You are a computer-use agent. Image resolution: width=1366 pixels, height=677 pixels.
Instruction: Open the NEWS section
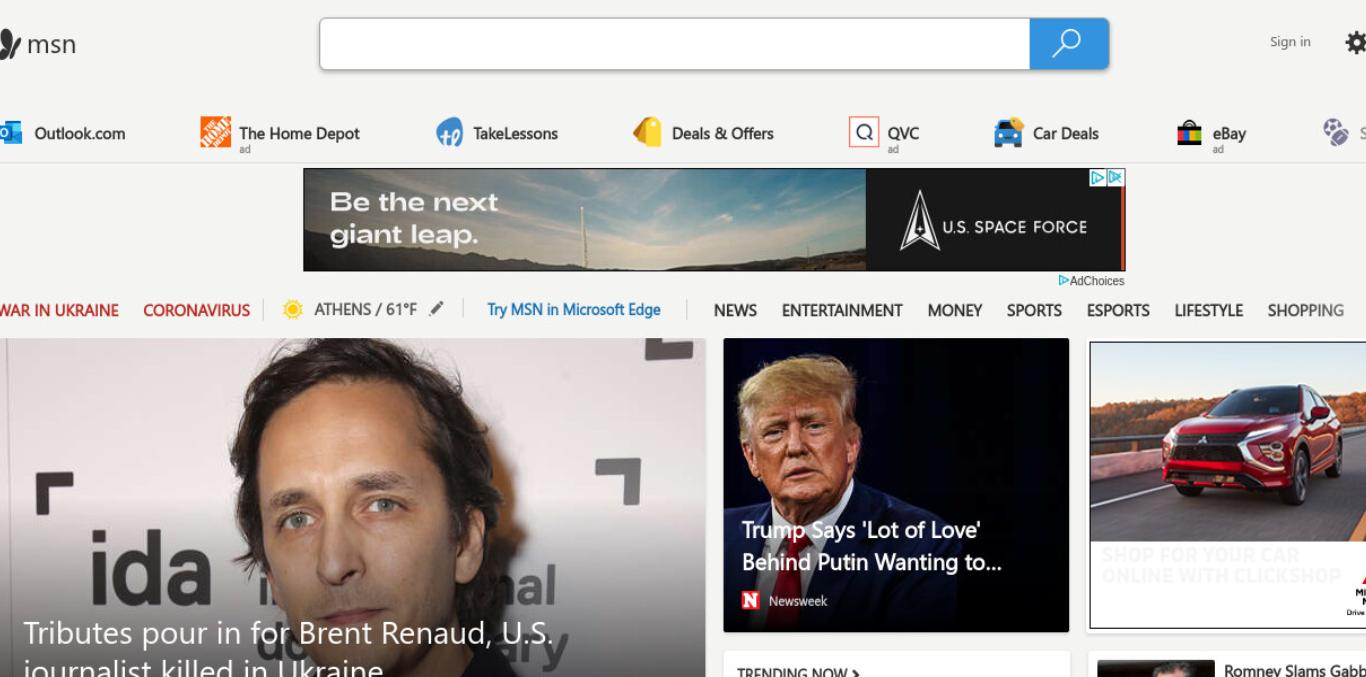pyautogui.click(x=735, y=310)
